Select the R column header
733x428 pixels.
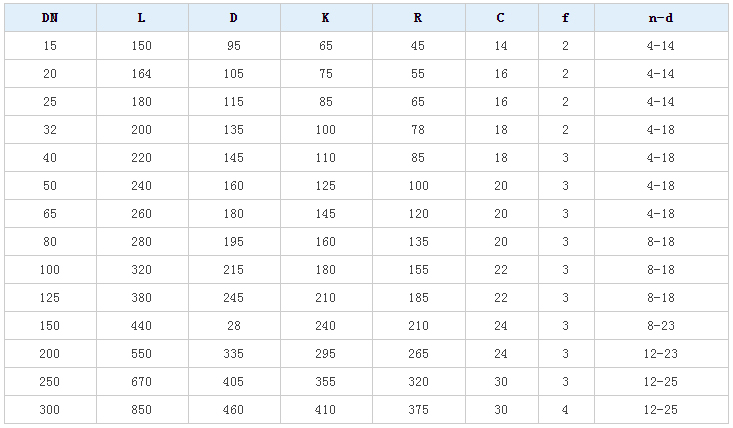417,18
